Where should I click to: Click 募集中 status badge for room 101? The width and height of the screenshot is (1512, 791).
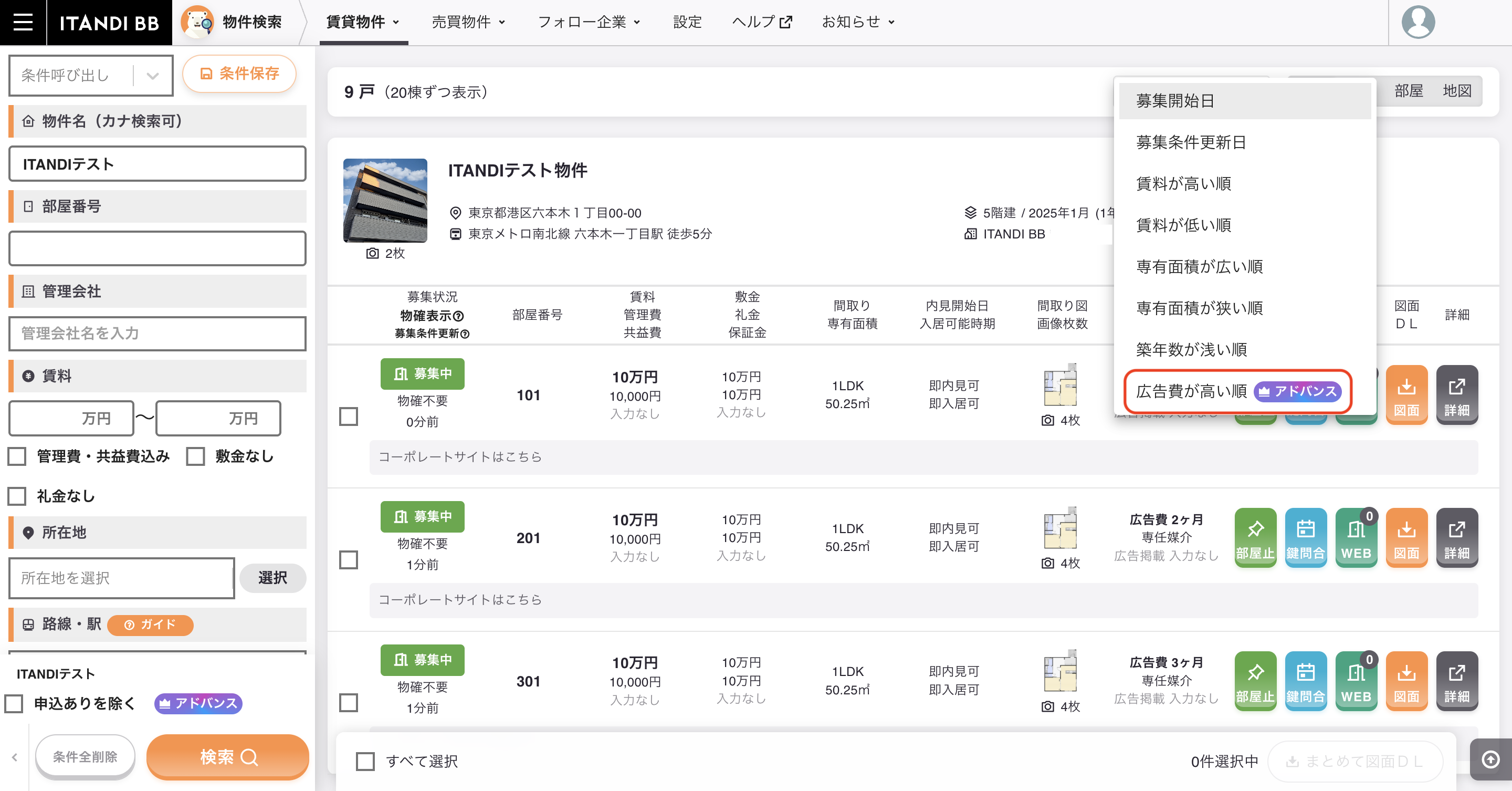[x=422, y=373]
